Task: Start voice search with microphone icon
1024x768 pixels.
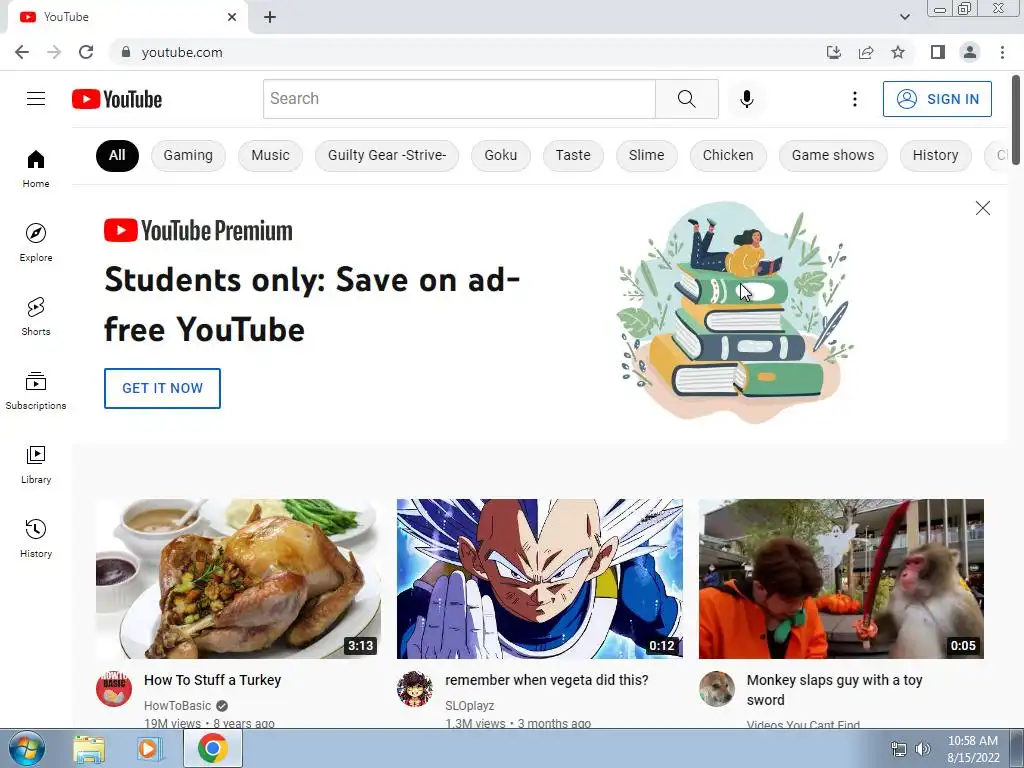Action: 746,99
